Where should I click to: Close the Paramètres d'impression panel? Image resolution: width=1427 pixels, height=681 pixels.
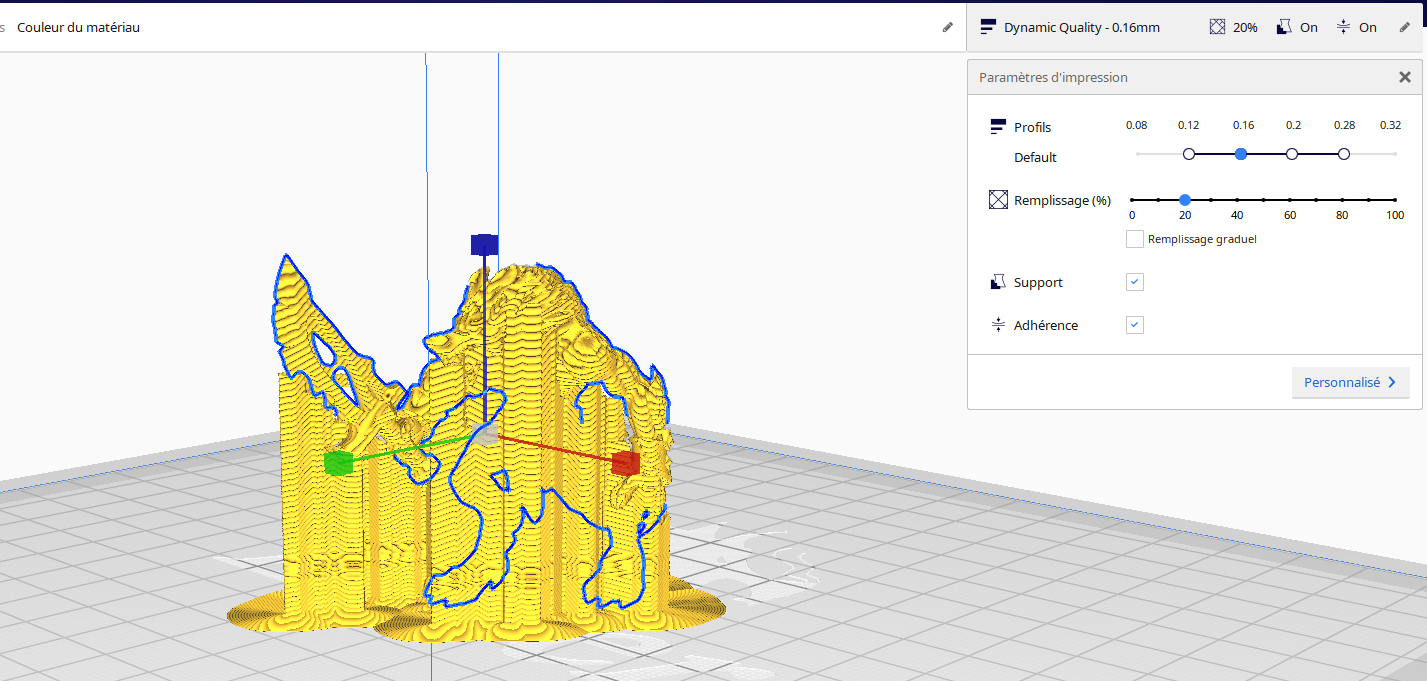click(1405, 77)
